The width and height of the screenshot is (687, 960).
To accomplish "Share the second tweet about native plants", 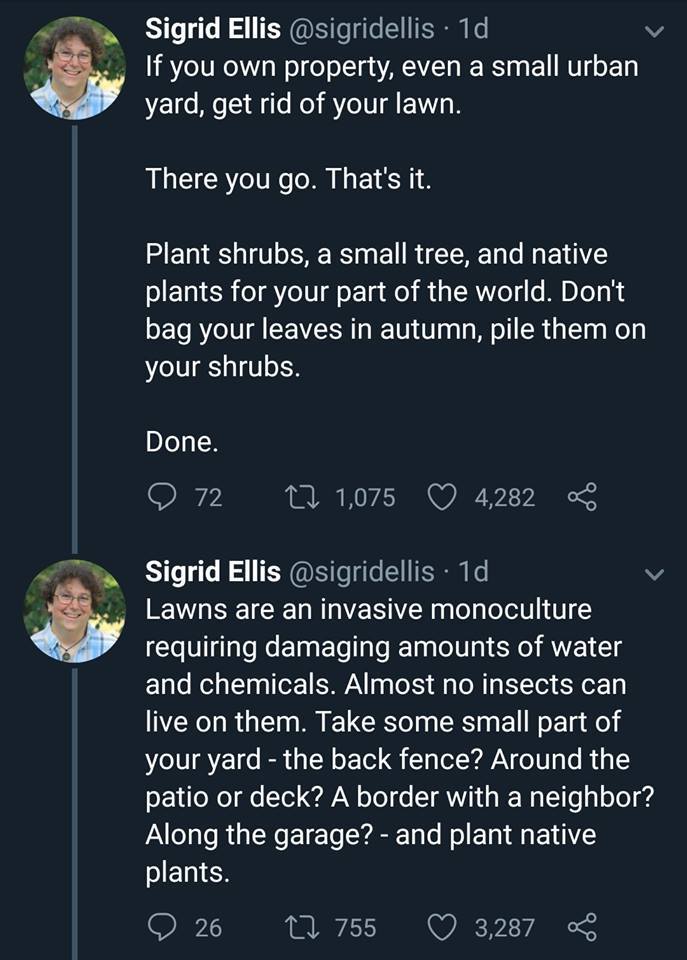I will tap(582, 927).
